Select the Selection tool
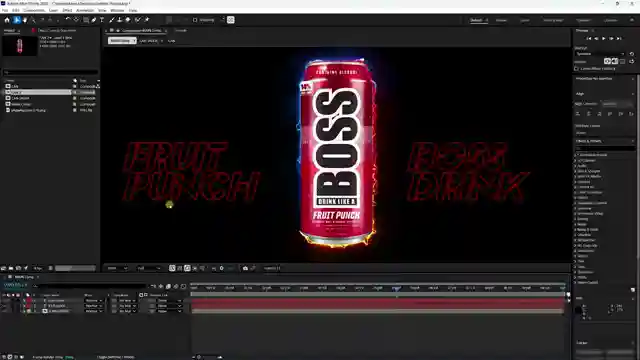The image size is (640, 360). pyautogui.click(x=17, y=20)
